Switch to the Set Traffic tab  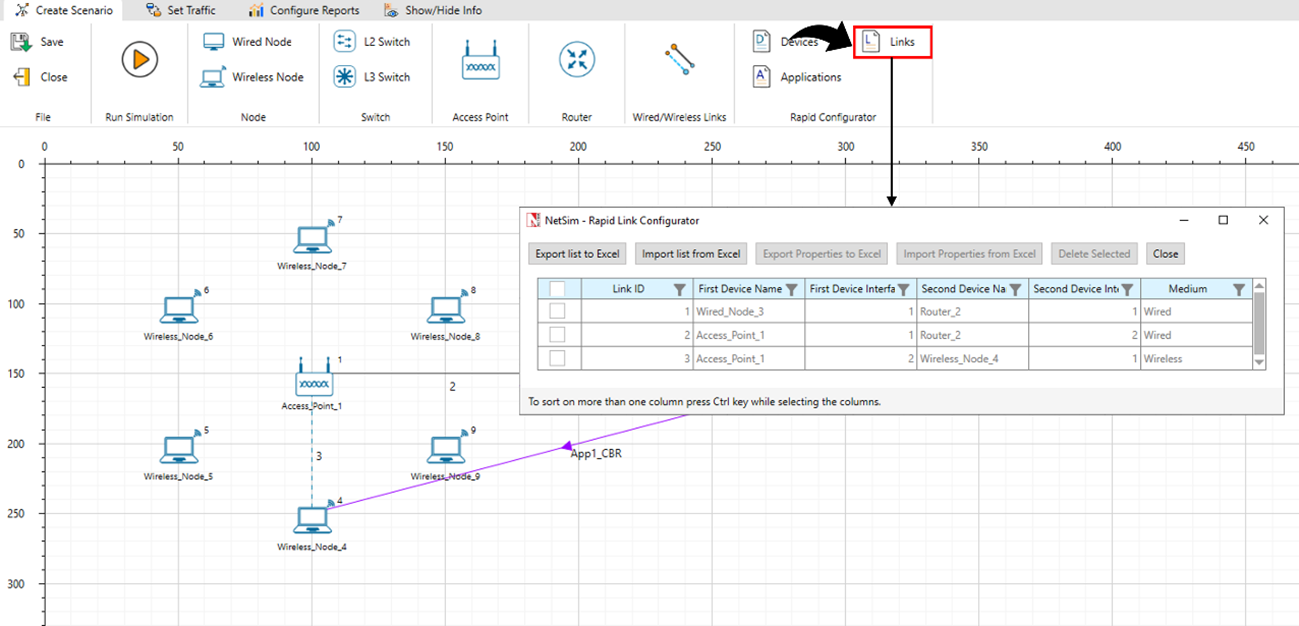[180, 10]
